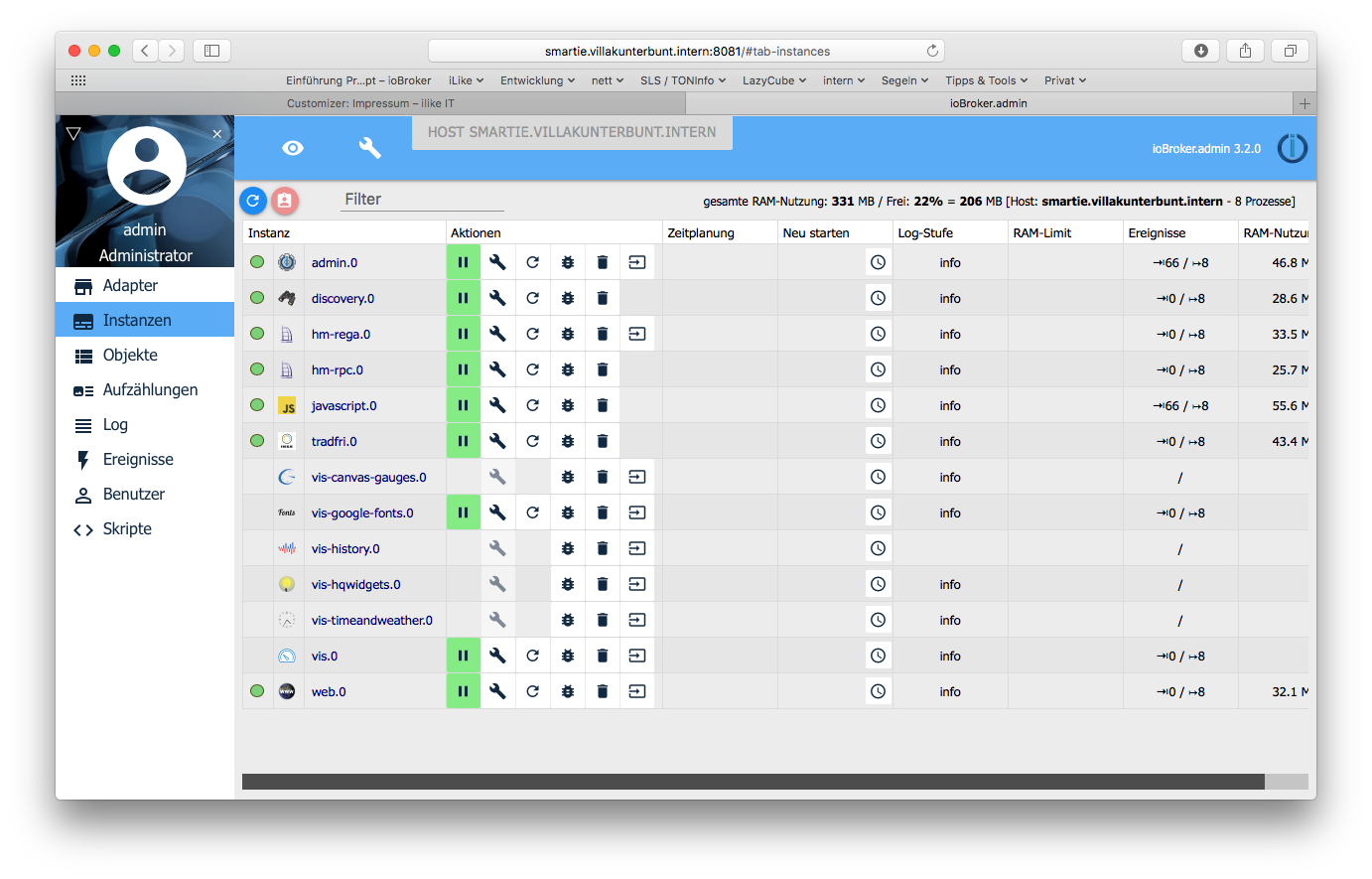Viewport: 1372px width, 879px height.
Task: Pause the javascript.0 instance
Action: (x=464, y=405)
